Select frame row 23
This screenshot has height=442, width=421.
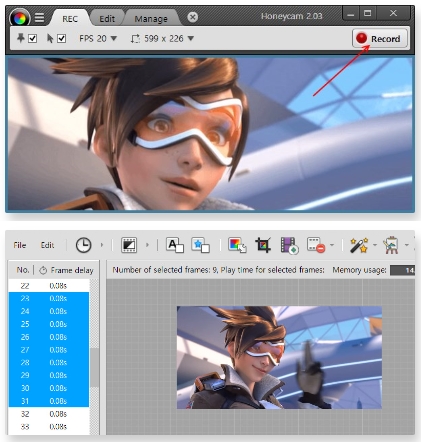pos(49,299)
